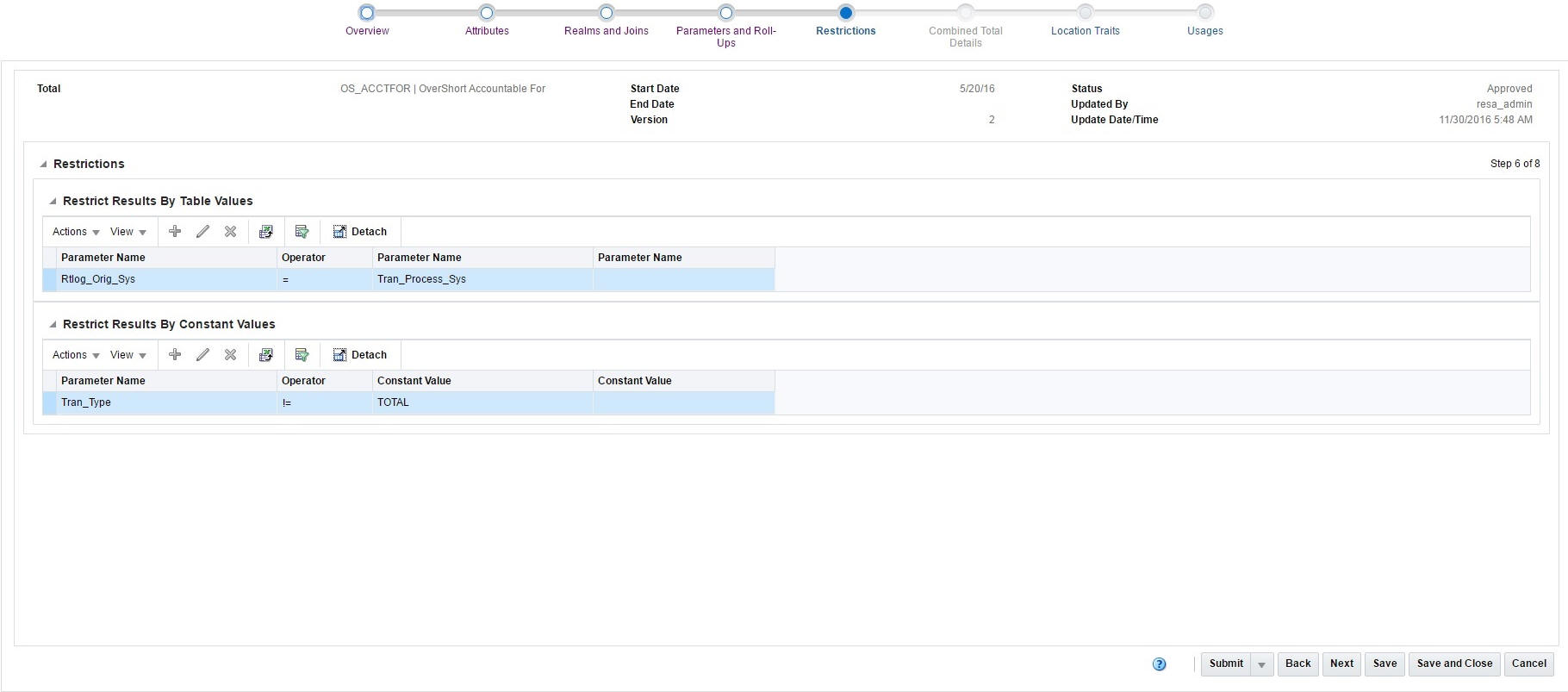
Task: Delete X icon in Constant Values toolbar
Action: 230,354
